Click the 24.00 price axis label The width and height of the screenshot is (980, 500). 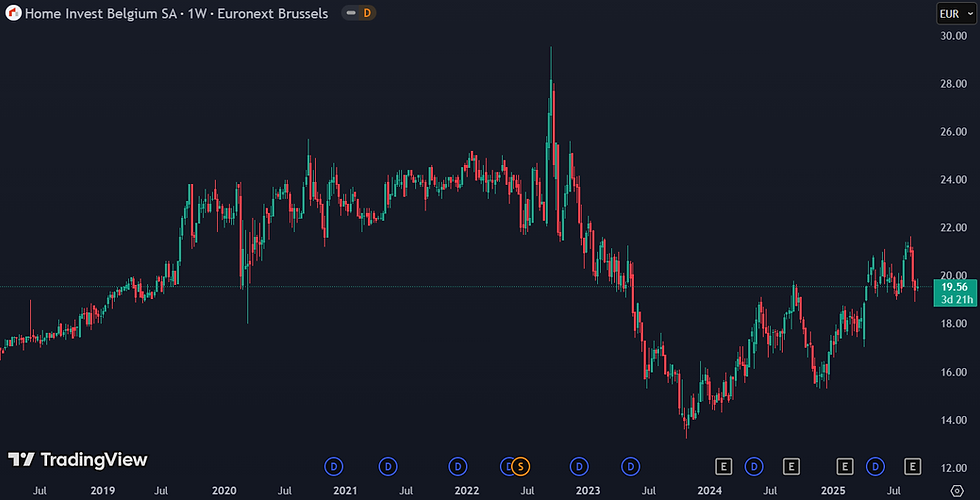pos(954,180)
